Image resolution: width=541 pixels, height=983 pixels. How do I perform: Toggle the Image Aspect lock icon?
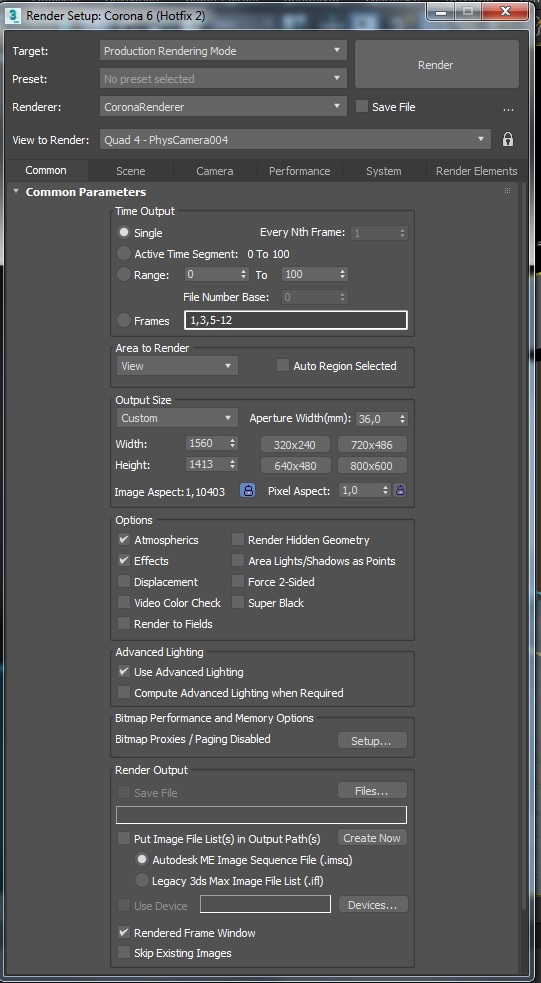coord(248,490)
